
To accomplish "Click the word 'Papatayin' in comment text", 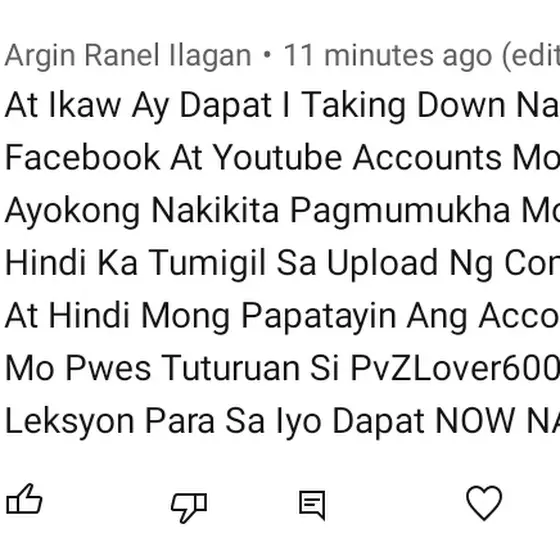I will click(319, 318).
